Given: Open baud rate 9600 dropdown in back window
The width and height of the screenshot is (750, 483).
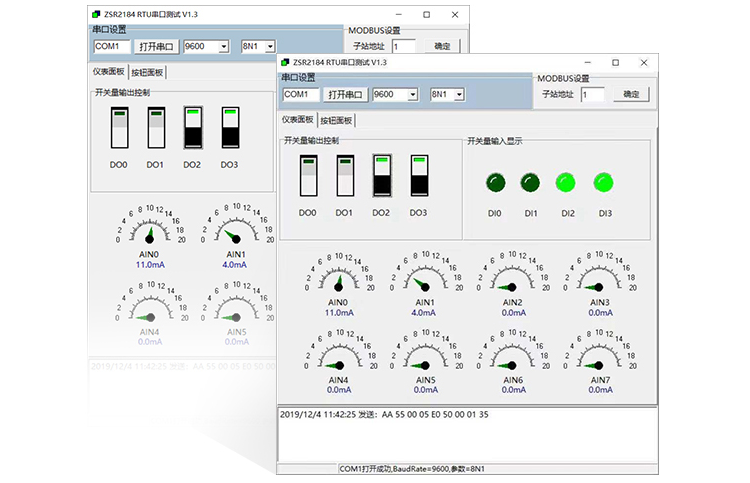Looking at the screenshot, I should pyautogui.click(x=224, y=46).
